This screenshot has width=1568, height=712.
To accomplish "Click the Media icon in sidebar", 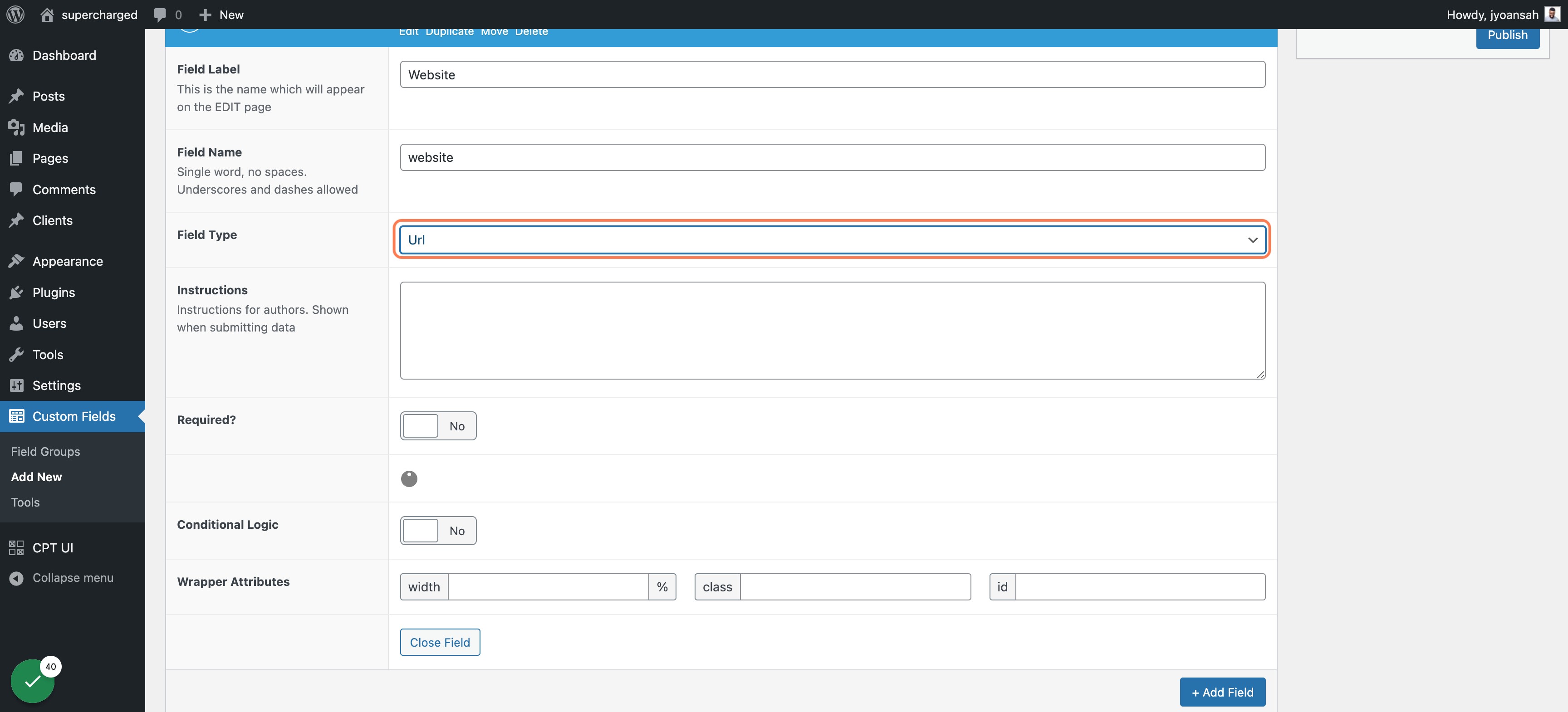I will [x=16, y=127].
